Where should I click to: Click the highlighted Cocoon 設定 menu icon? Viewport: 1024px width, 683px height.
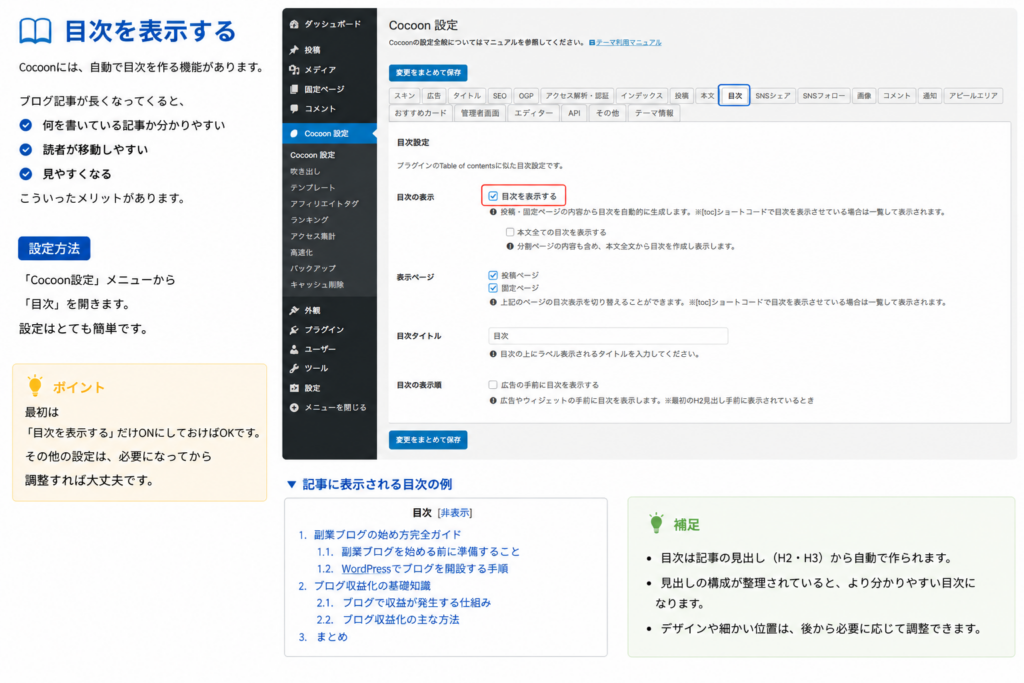point(294,133)
